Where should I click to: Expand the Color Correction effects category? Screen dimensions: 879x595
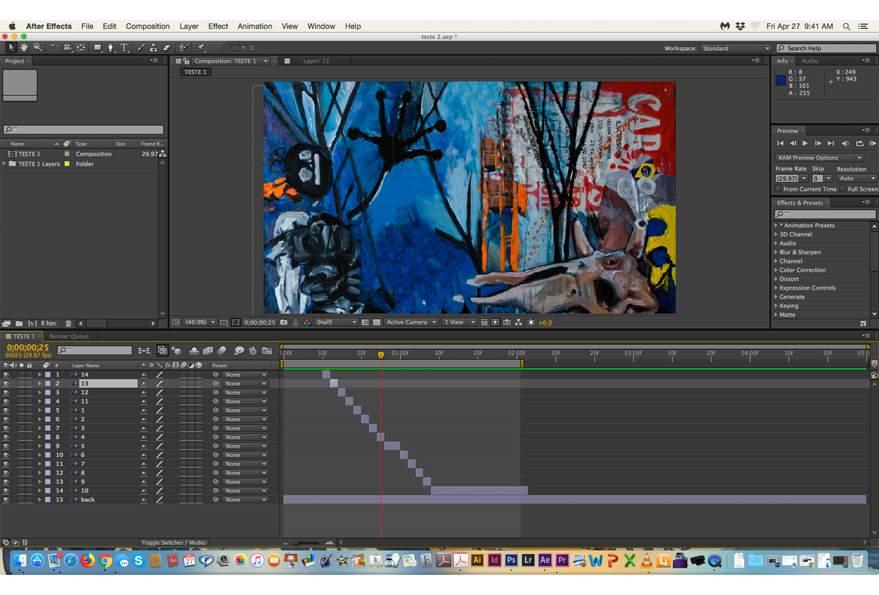(x=776, y=270)
